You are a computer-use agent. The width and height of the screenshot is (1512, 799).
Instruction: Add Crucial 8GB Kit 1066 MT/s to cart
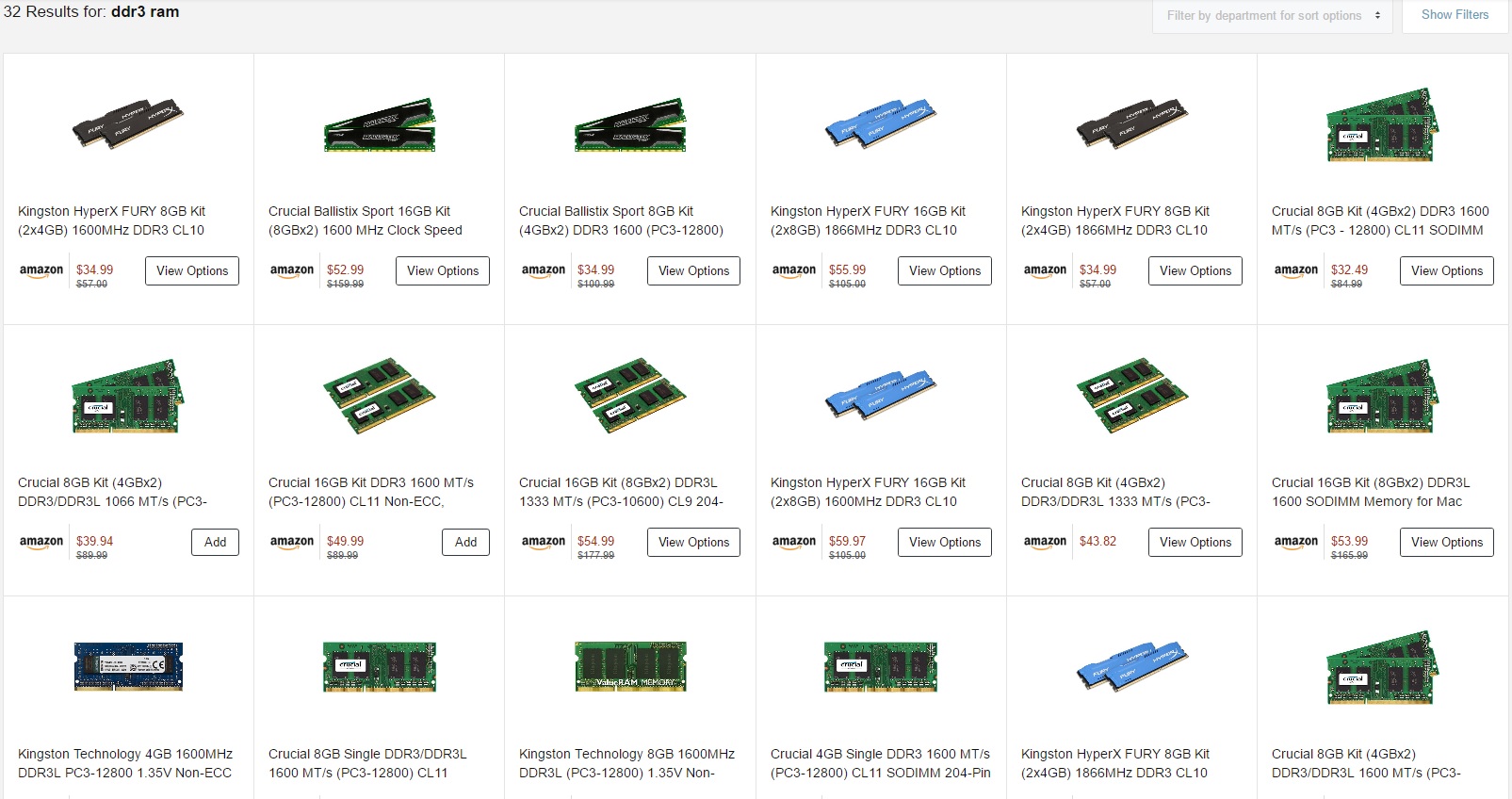[215, 543]
